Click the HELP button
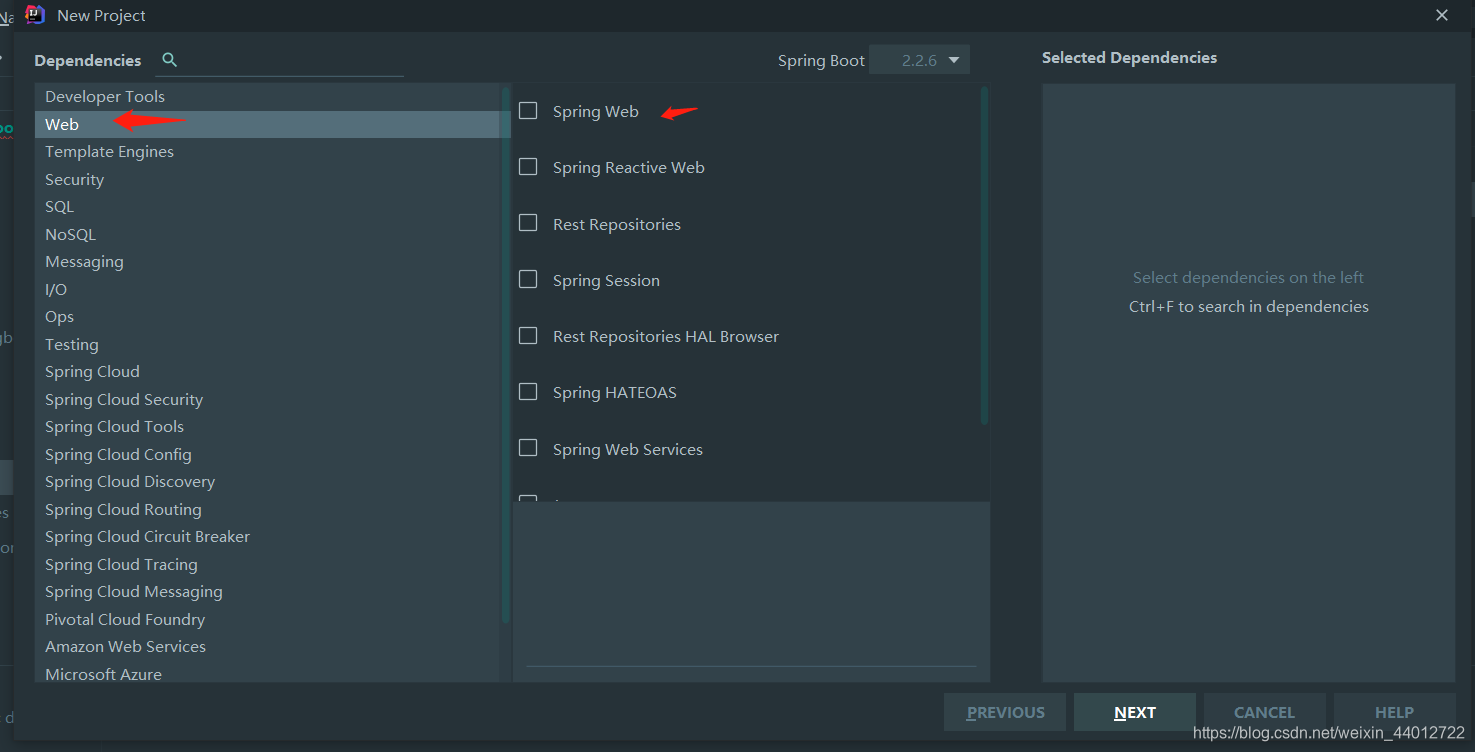The height and width of the screenshot is (752, 1475). [1394, 712]
